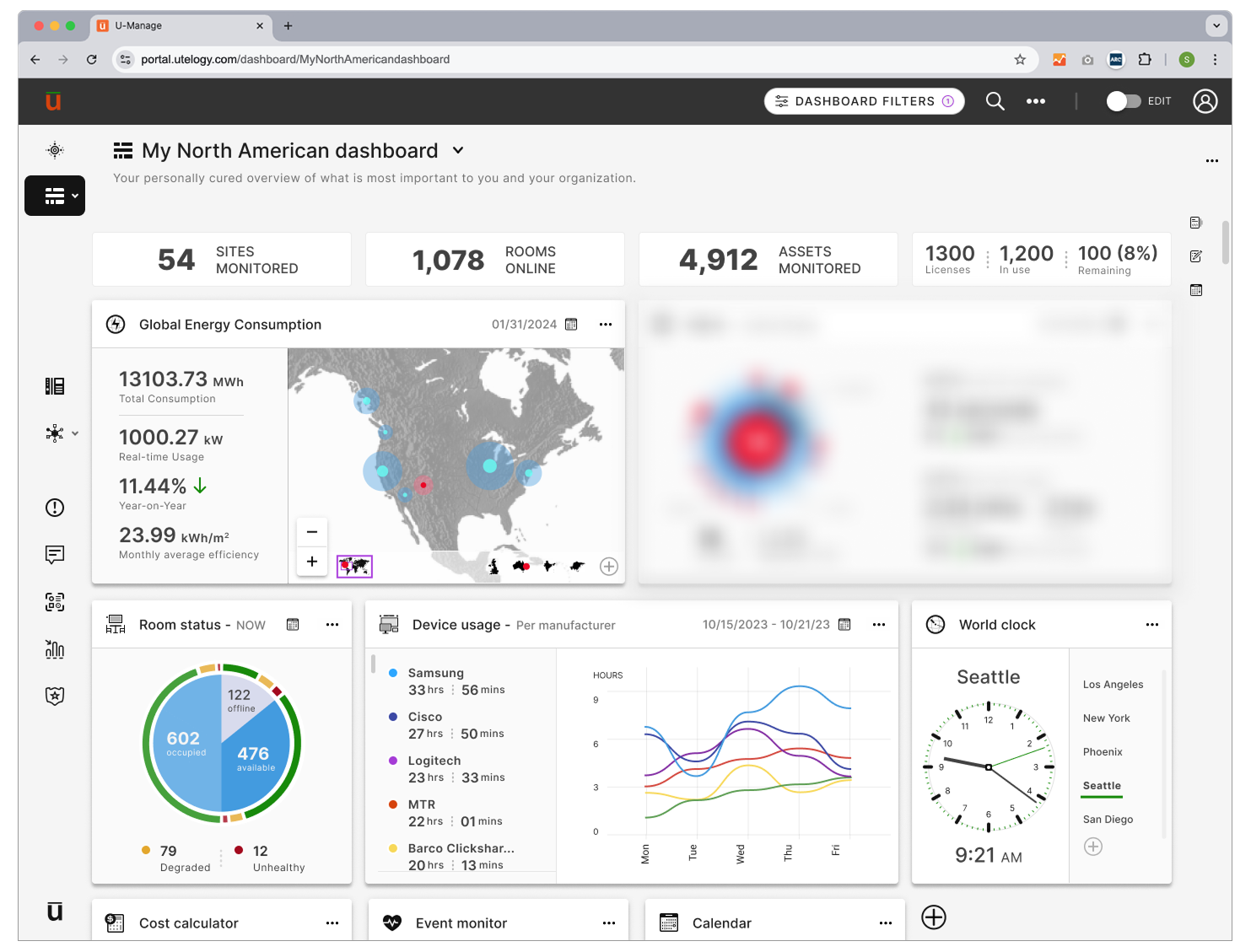Open Room status calendar icon
Screen dimensions: 1251x952
293,625
